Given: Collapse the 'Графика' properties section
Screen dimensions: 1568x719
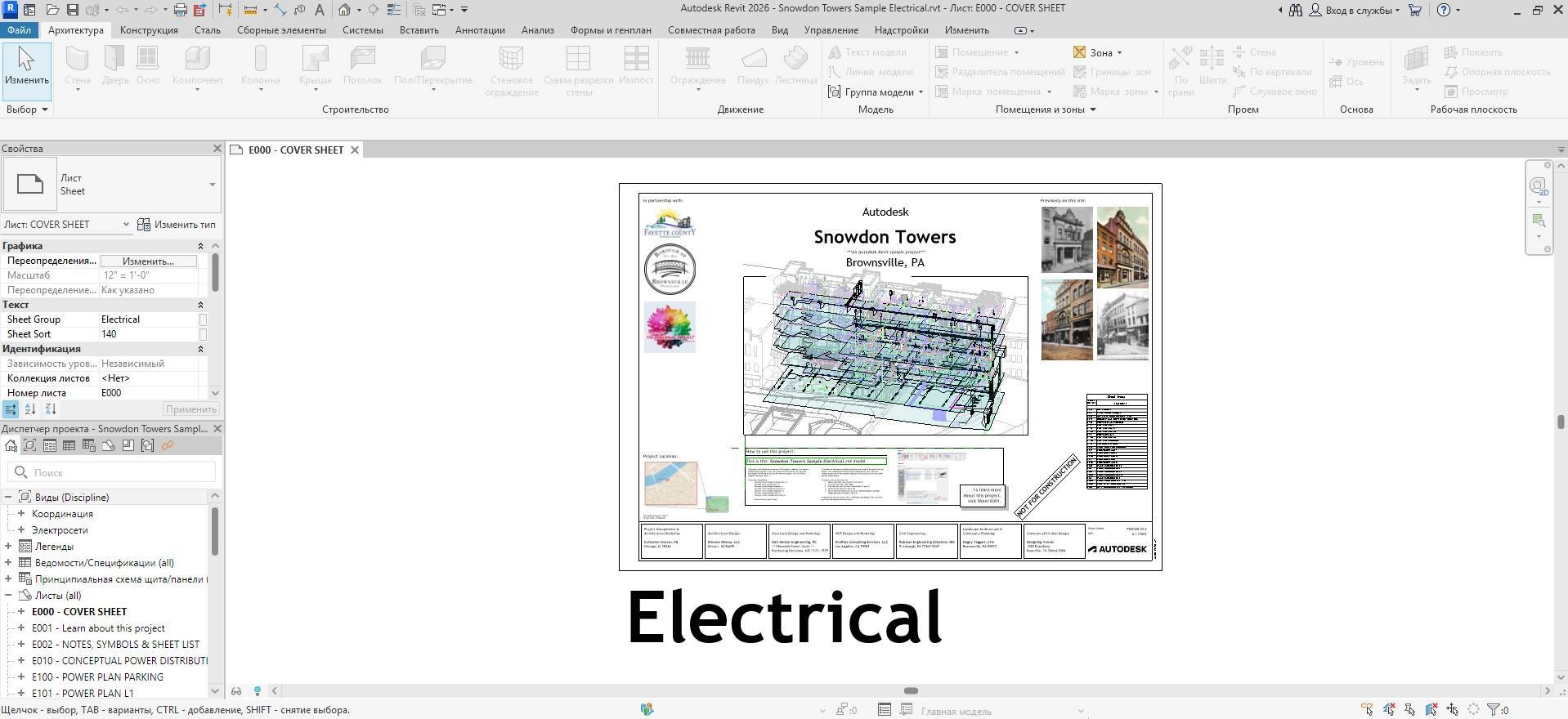Looking at the screenshot, I should (x=200, y=246).
